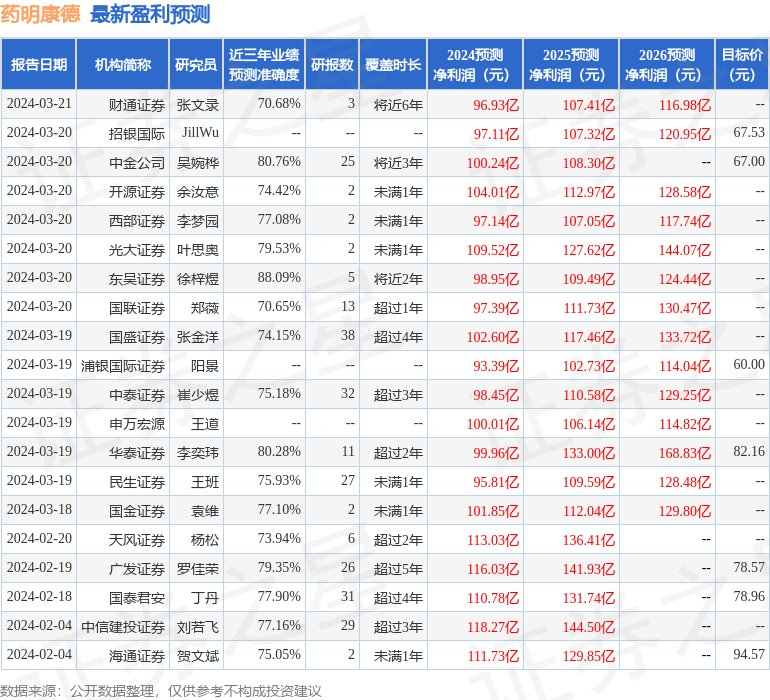
Task: Click researcher 吴婉桦
Action: [197, 163]
